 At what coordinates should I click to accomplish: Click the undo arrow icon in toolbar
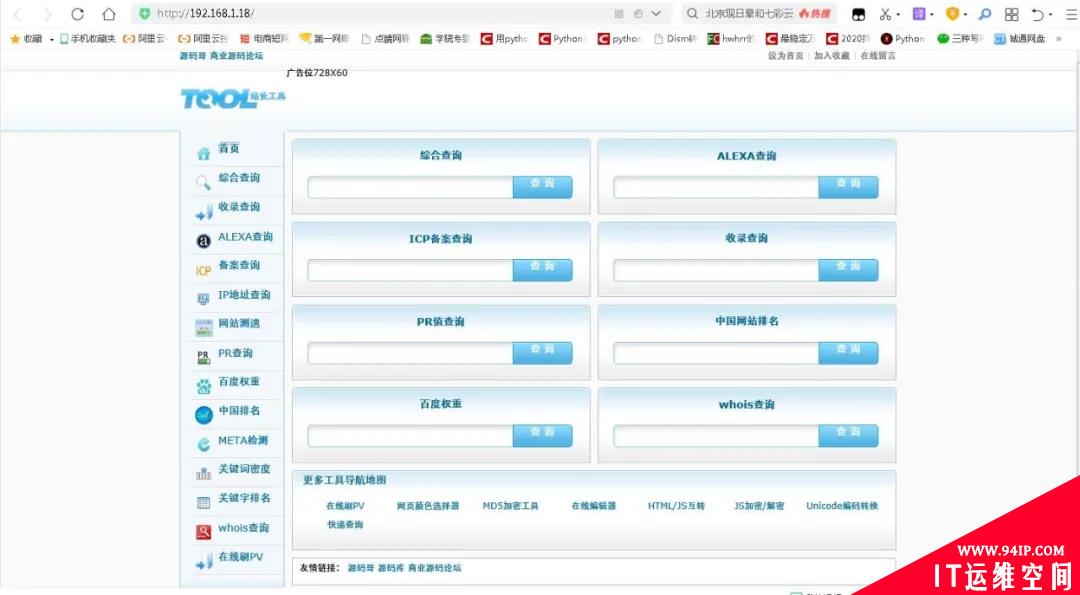[1037, 14]
